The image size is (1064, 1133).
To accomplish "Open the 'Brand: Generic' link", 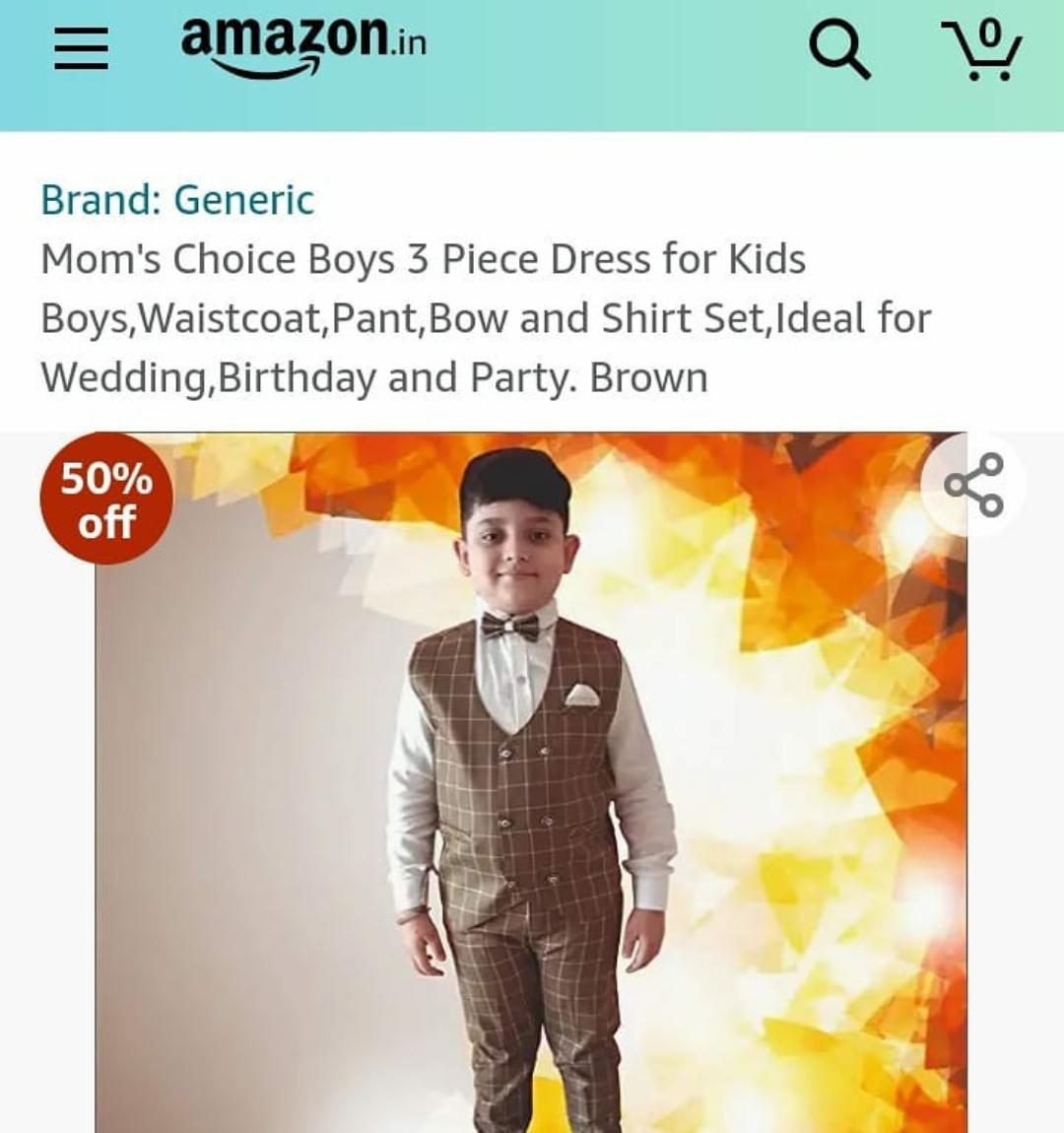I will [x=177, y=200].
